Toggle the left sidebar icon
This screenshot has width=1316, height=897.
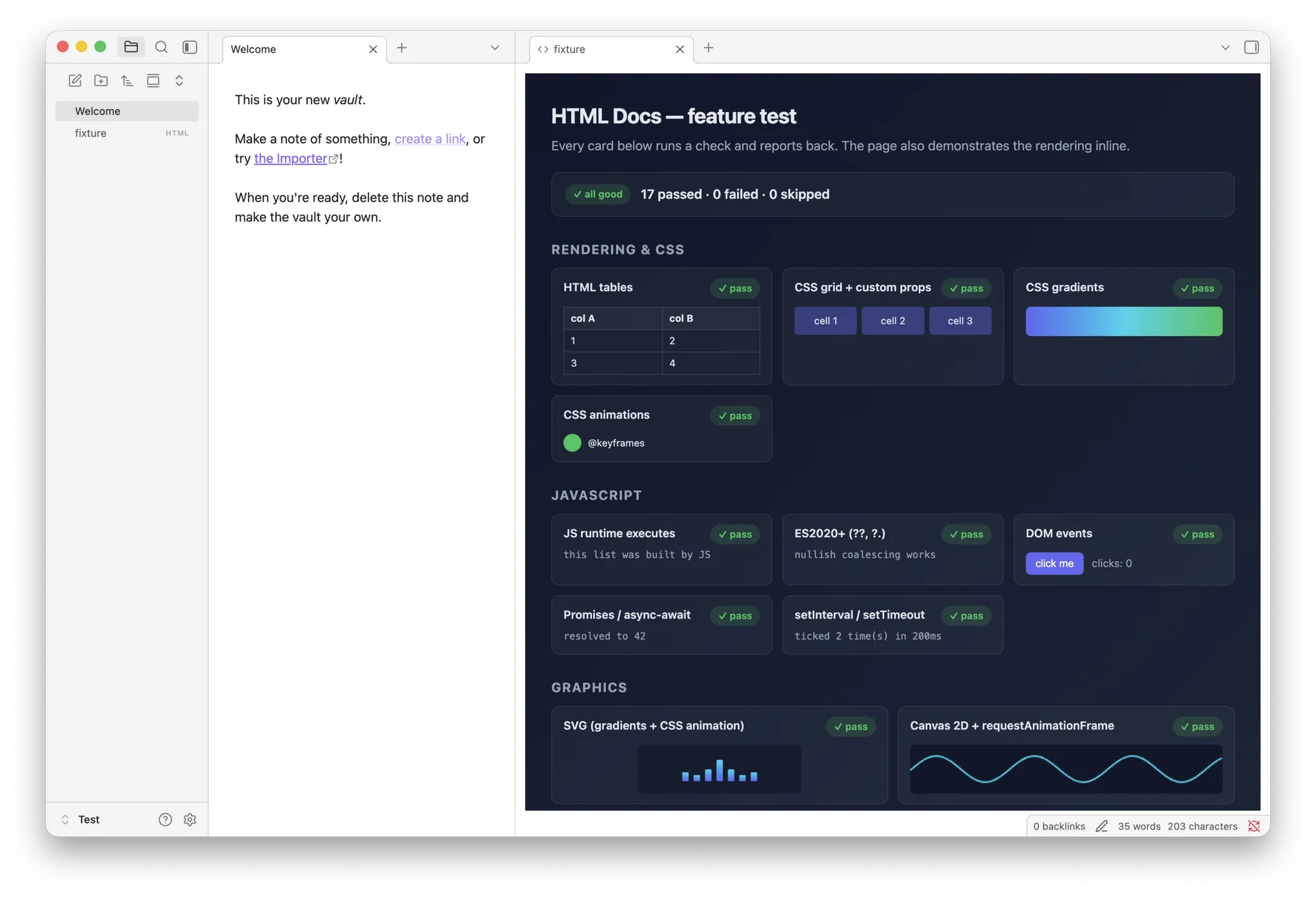(x=190, y=47)
